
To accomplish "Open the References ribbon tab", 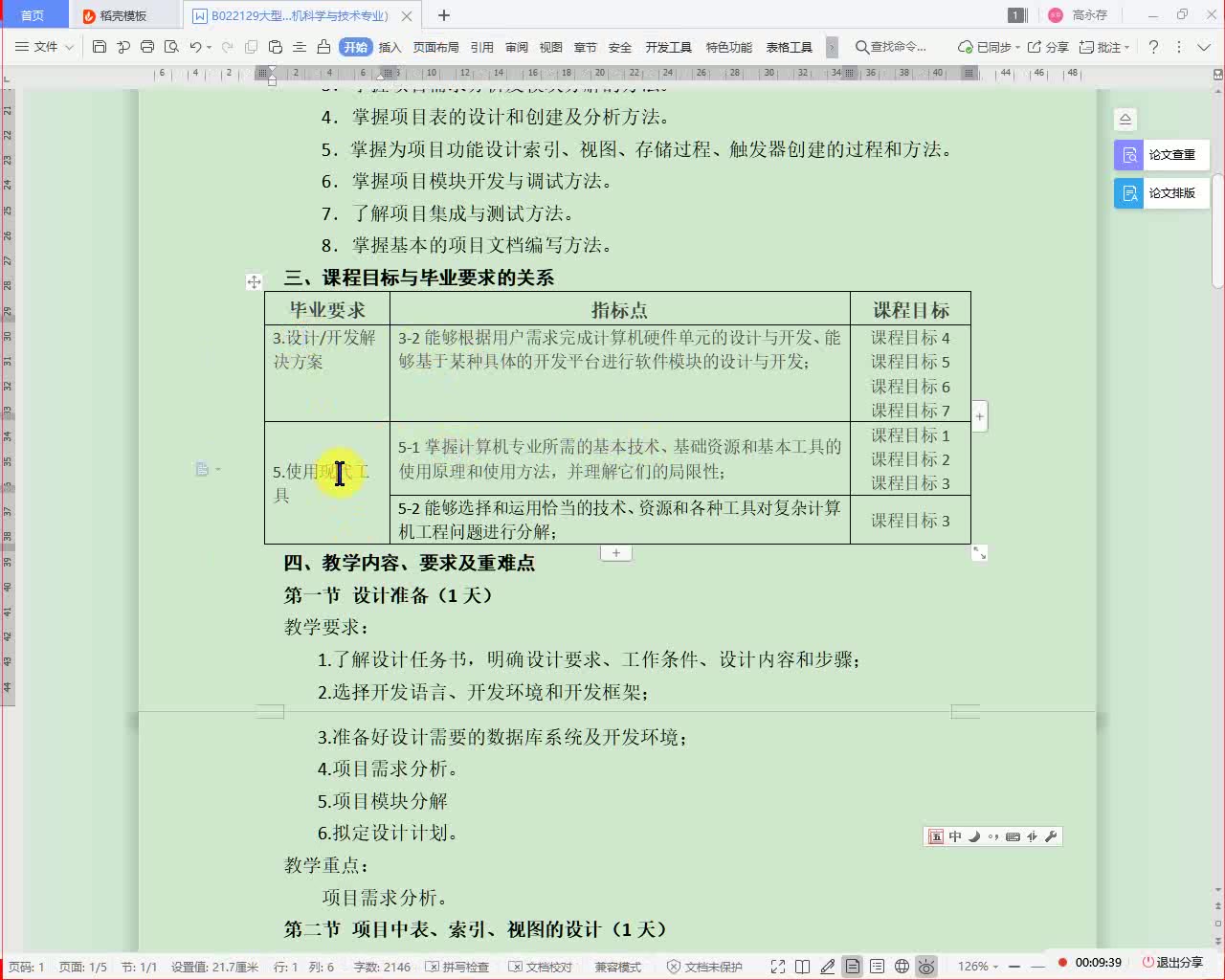I will pos(481,47).
